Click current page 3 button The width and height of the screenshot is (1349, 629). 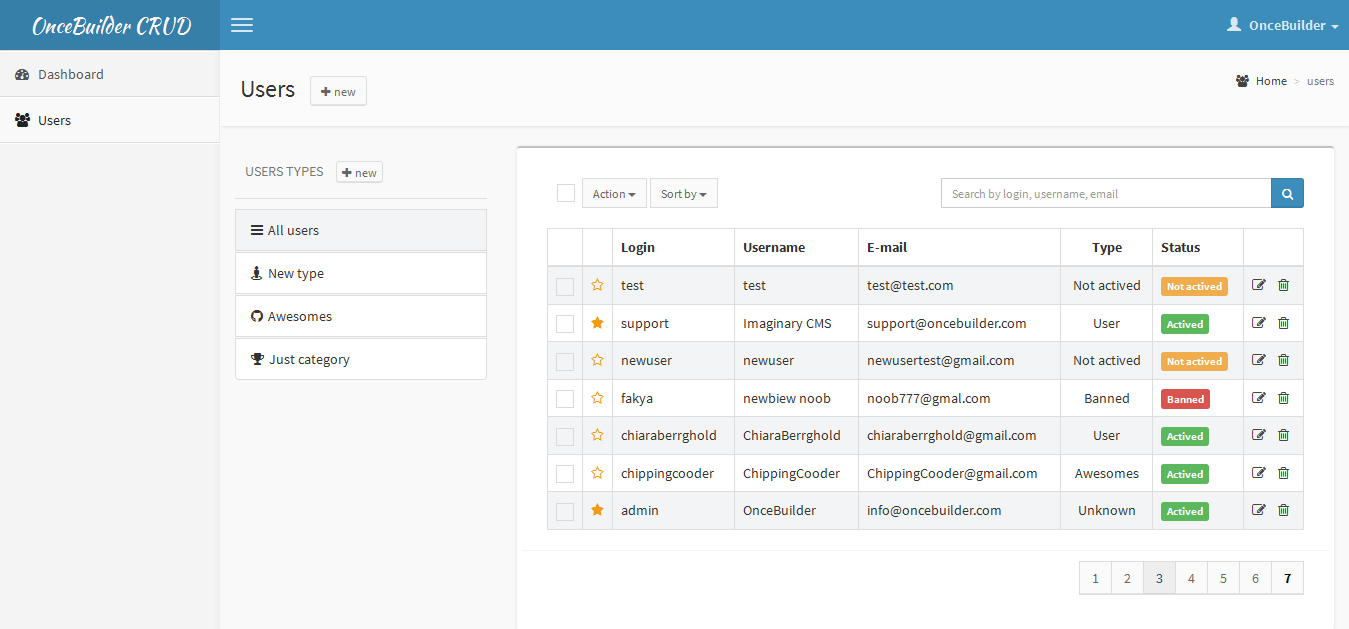pyautogui.click(x=1159, y=578)
